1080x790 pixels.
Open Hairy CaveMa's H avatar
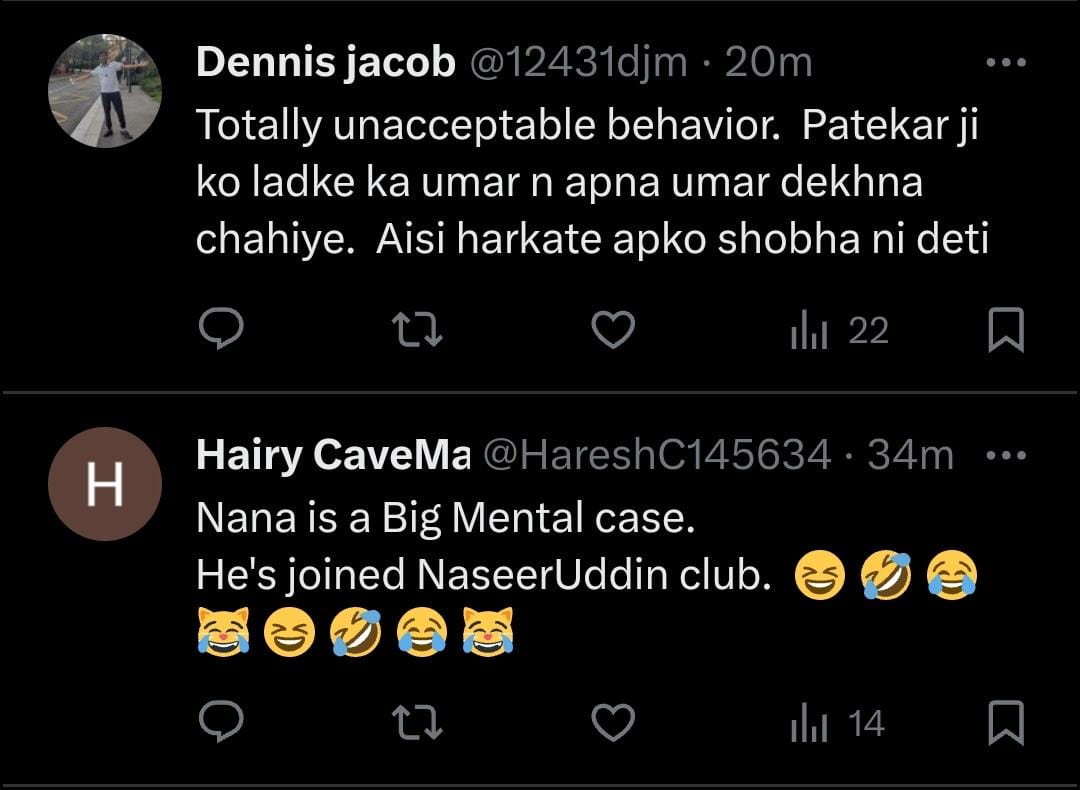(104, 484)
